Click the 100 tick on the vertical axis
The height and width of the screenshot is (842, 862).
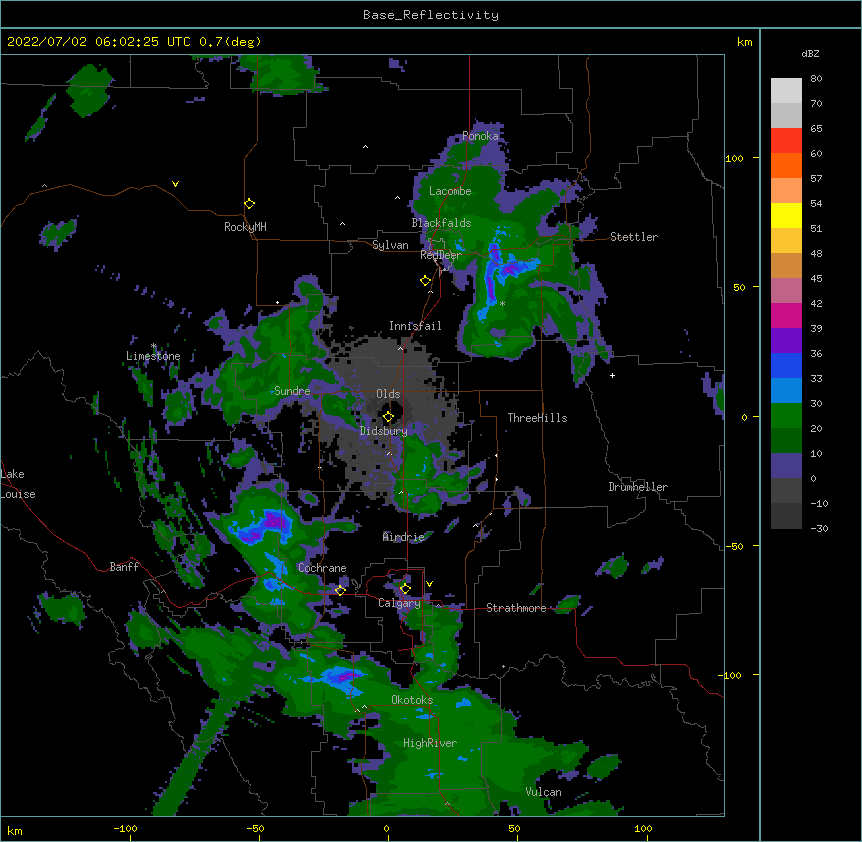(734, 158)
